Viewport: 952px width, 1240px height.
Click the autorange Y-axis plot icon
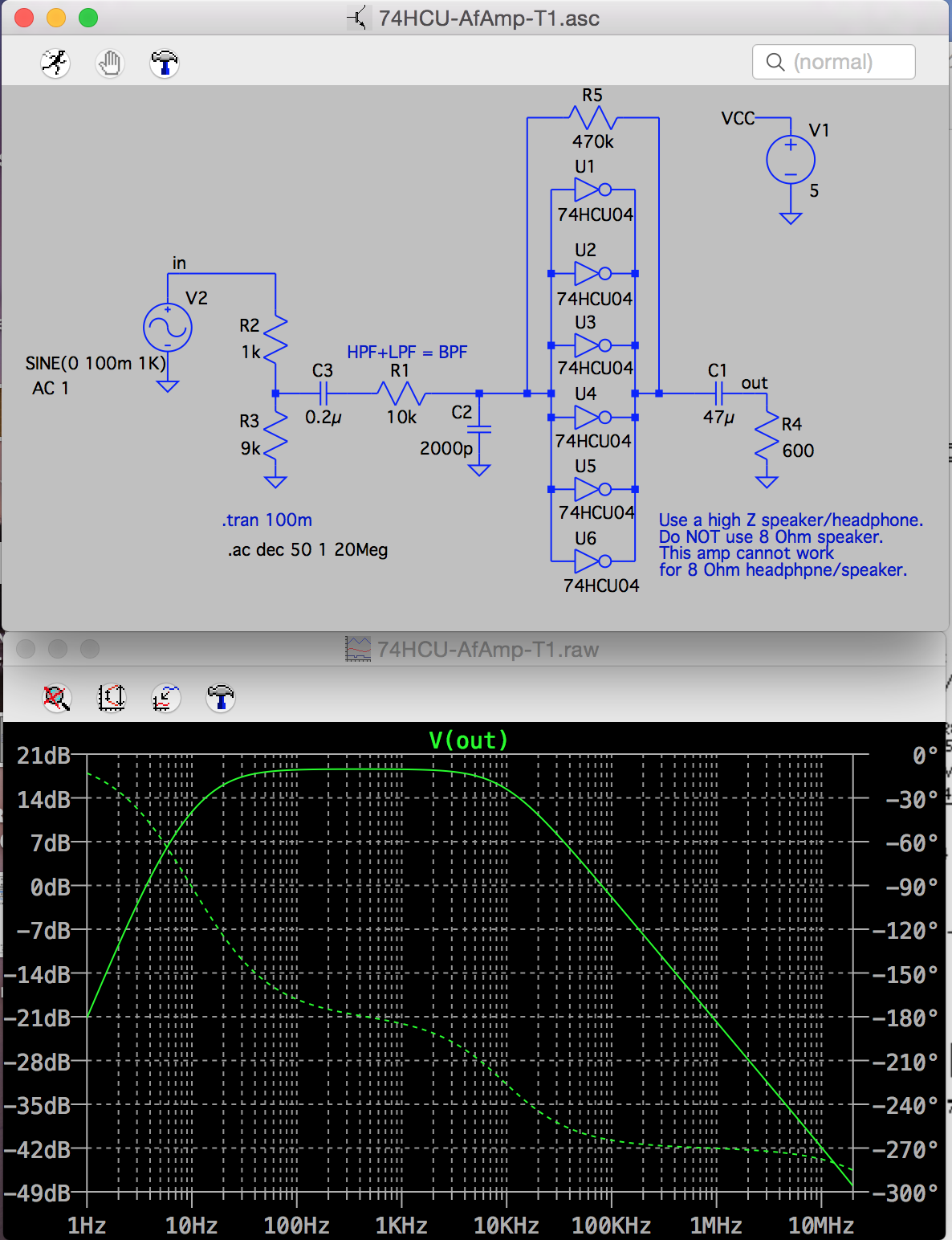[x=165, y=699]
